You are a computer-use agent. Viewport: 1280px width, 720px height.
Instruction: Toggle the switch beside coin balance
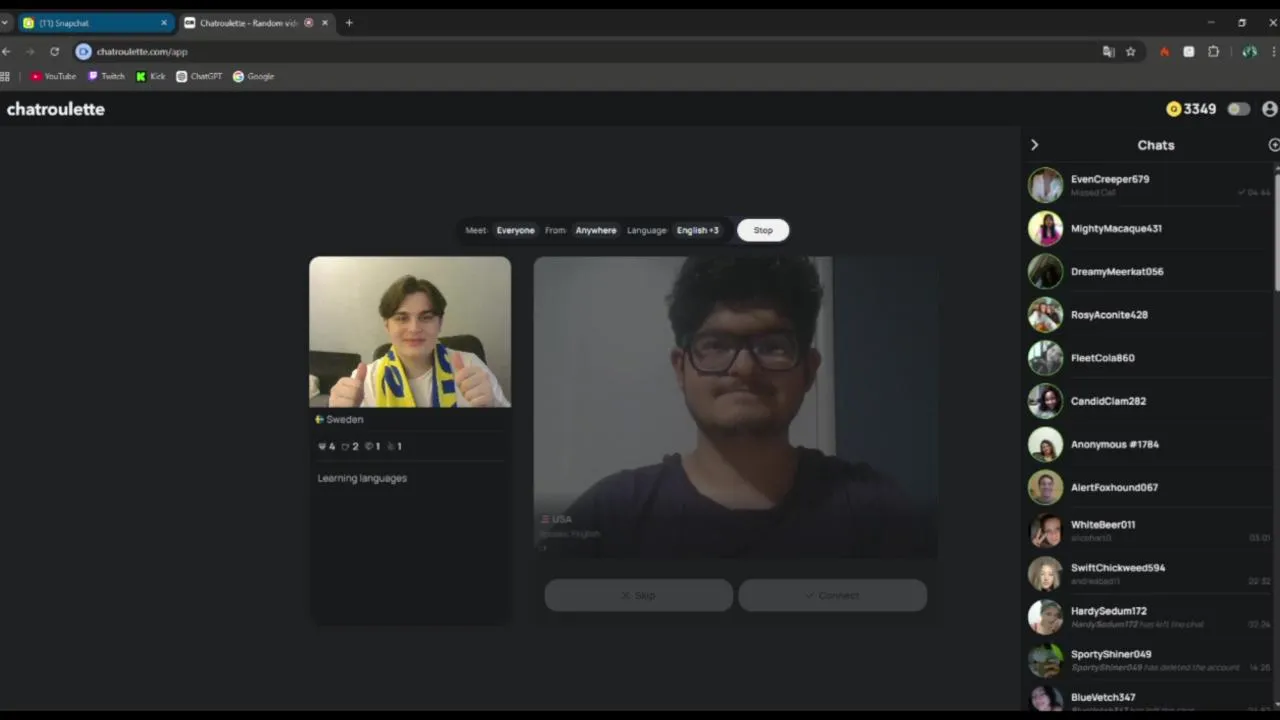pyautogui.click(x=1239, y=109)
